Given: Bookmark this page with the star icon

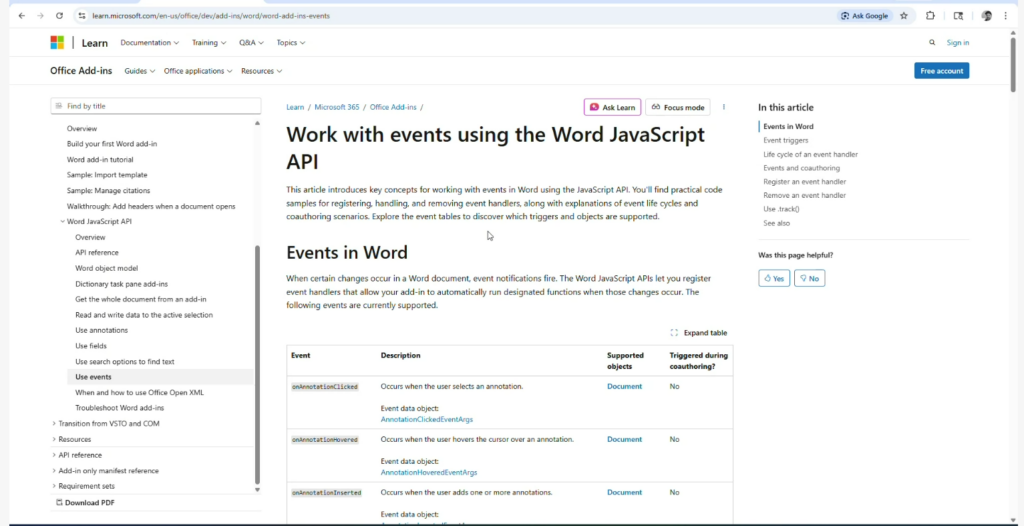Looking at the screenshot, I should tap(904, 16).
